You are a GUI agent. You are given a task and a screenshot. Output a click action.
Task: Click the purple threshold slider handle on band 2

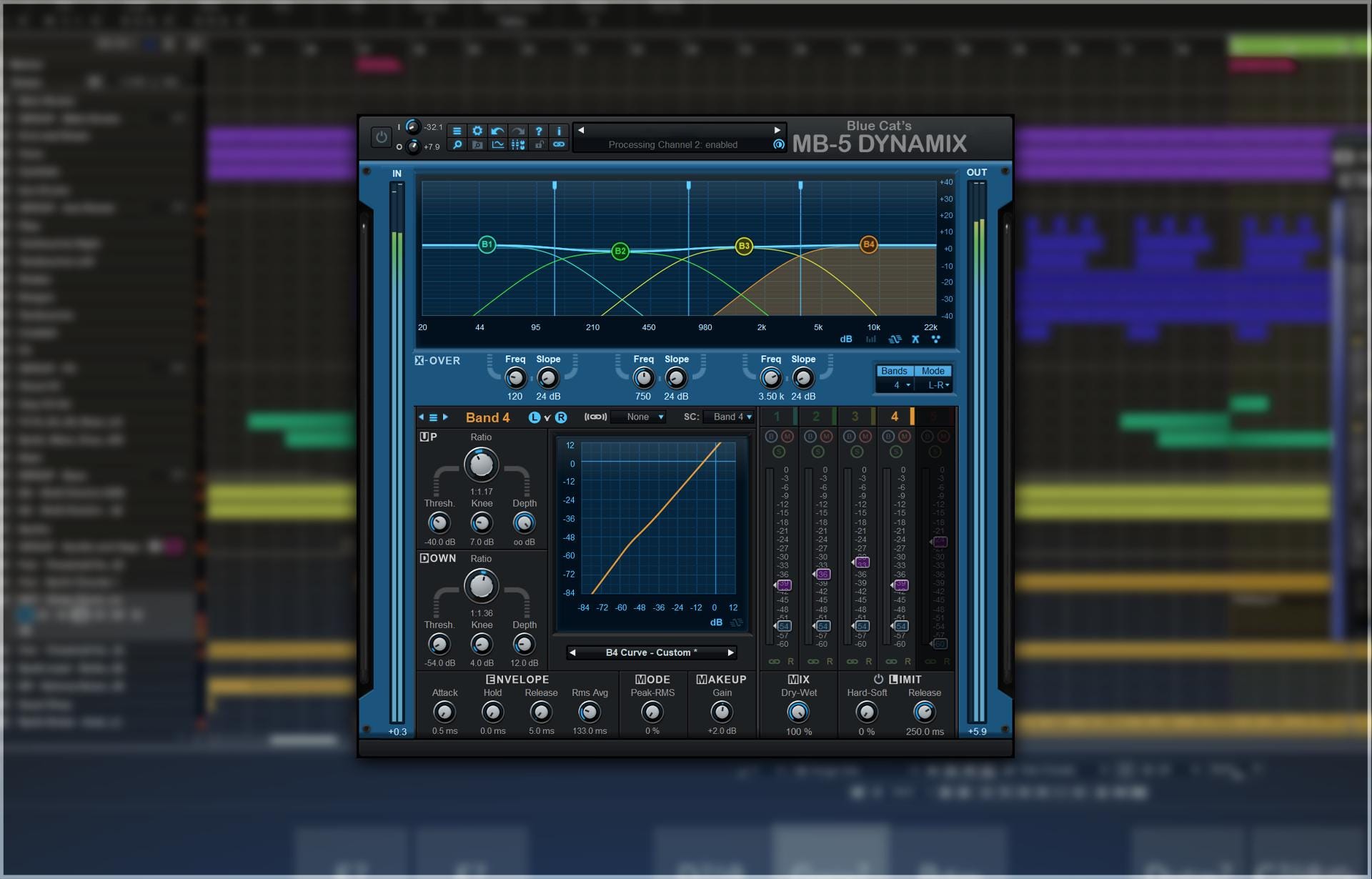coord(822,574)
